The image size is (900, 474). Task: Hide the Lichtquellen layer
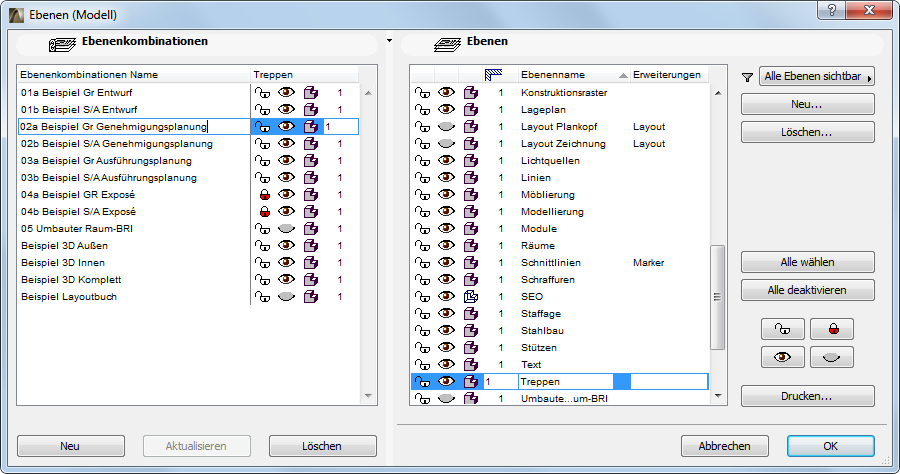click(x=446, y=161)
